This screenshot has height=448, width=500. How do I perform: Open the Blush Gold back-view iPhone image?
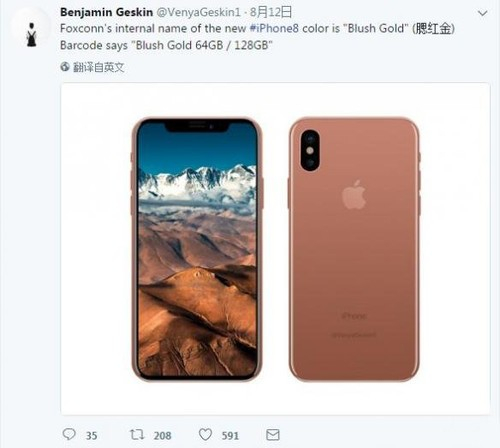(354, 249)
